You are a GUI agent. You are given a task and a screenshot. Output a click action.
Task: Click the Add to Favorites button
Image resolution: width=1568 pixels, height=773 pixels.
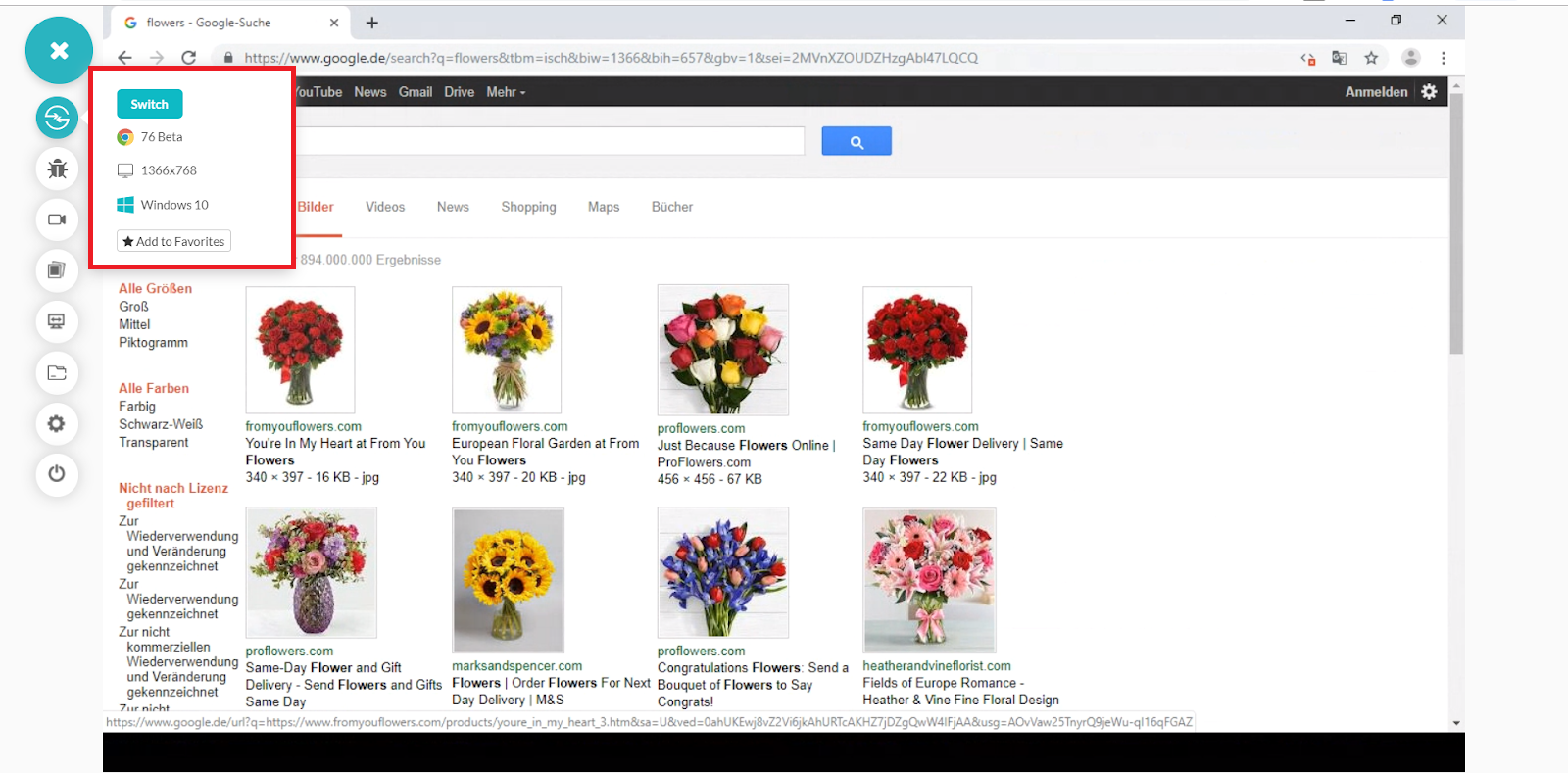[x=173, y=241]
